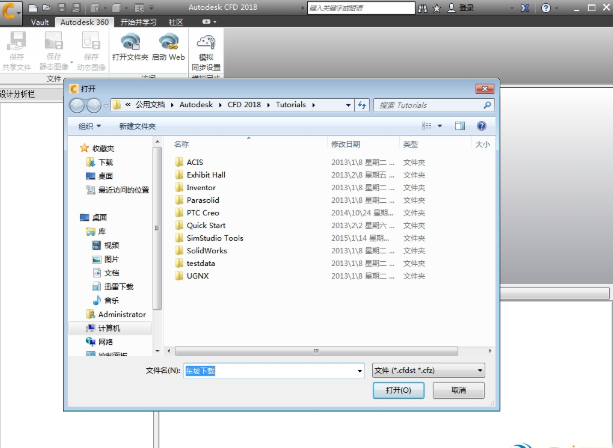
Task: Open the Organize dropdown menu
Action: pyautogui.click(x=90, y=126)
